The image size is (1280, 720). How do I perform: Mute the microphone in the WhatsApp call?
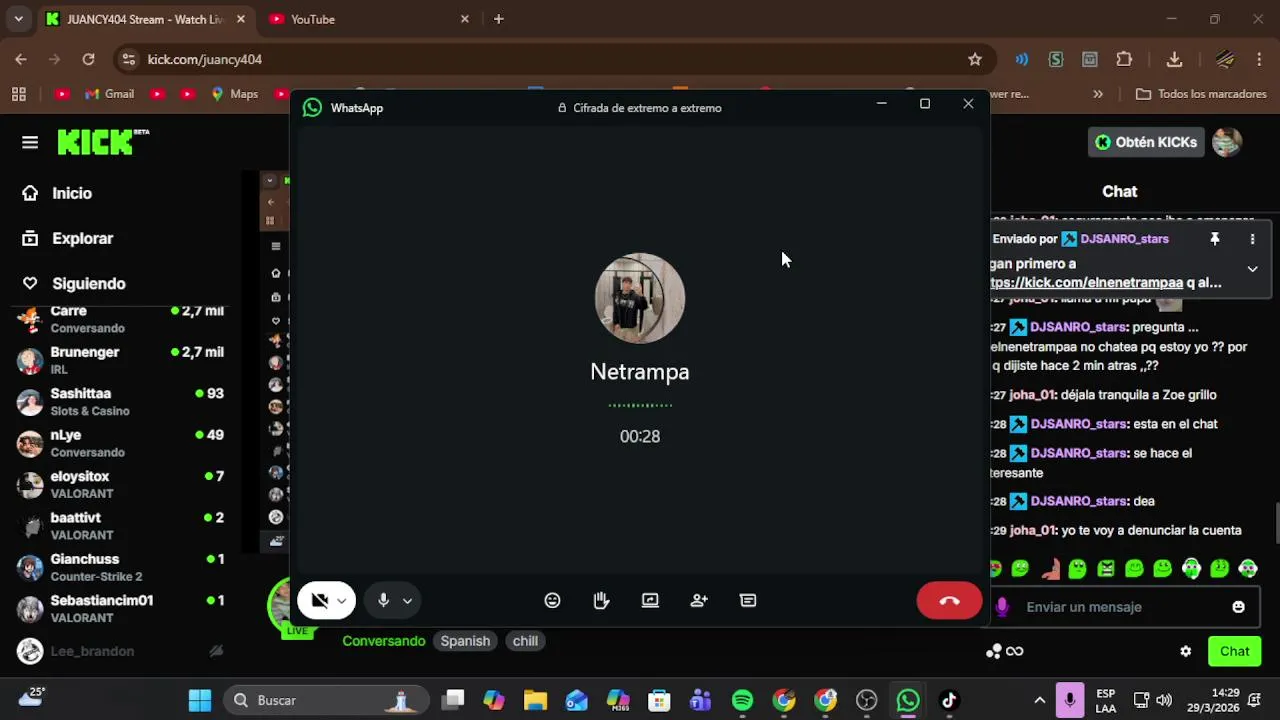(x=383, y=600)
